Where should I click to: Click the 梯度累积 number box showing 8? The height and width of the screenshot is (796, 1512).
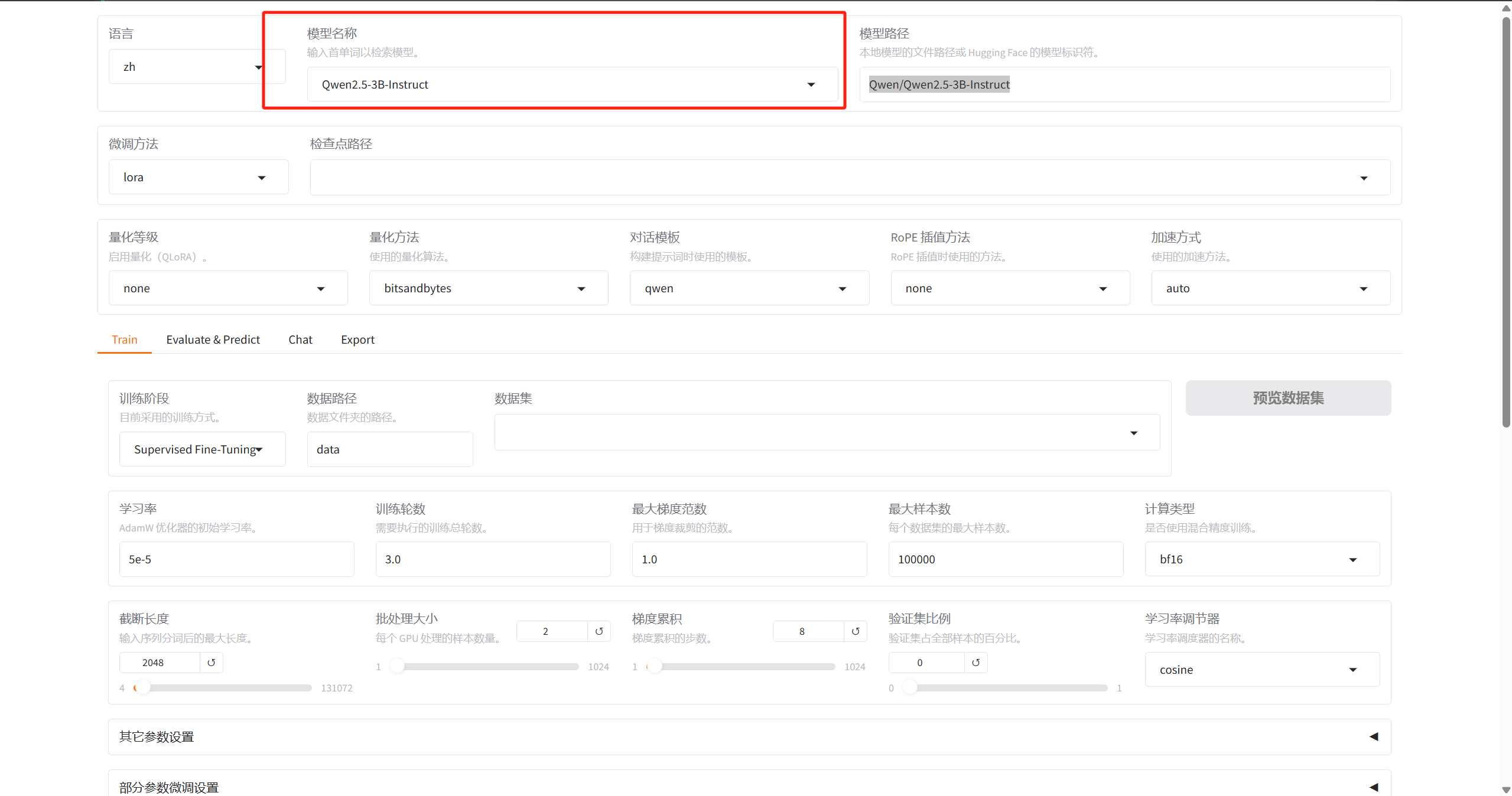click(x=809, y=631)
